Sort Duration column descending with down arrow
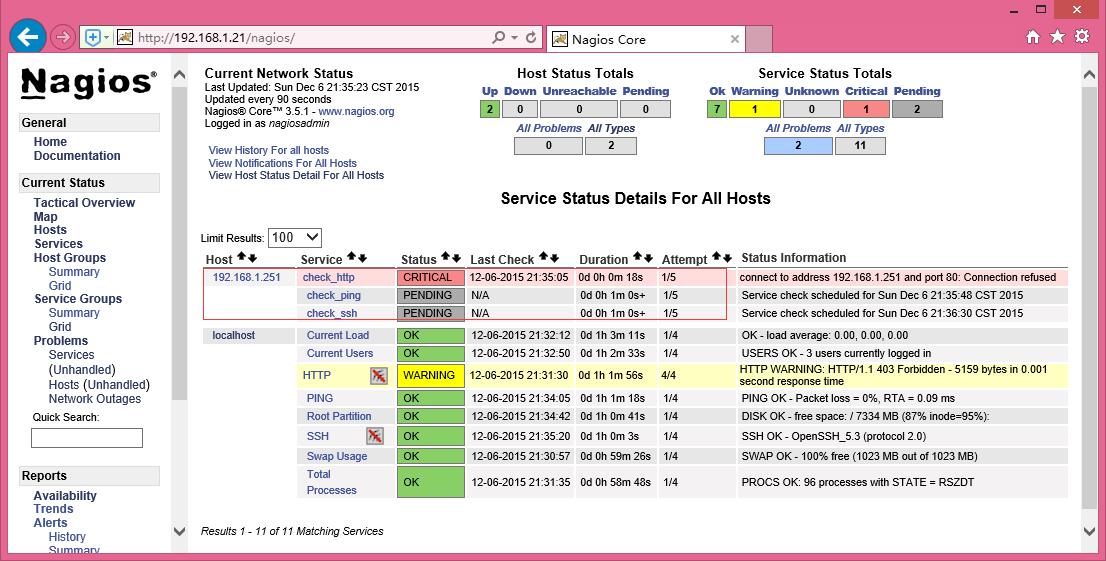Viewport: 1106px width, 561px height. 648,258
